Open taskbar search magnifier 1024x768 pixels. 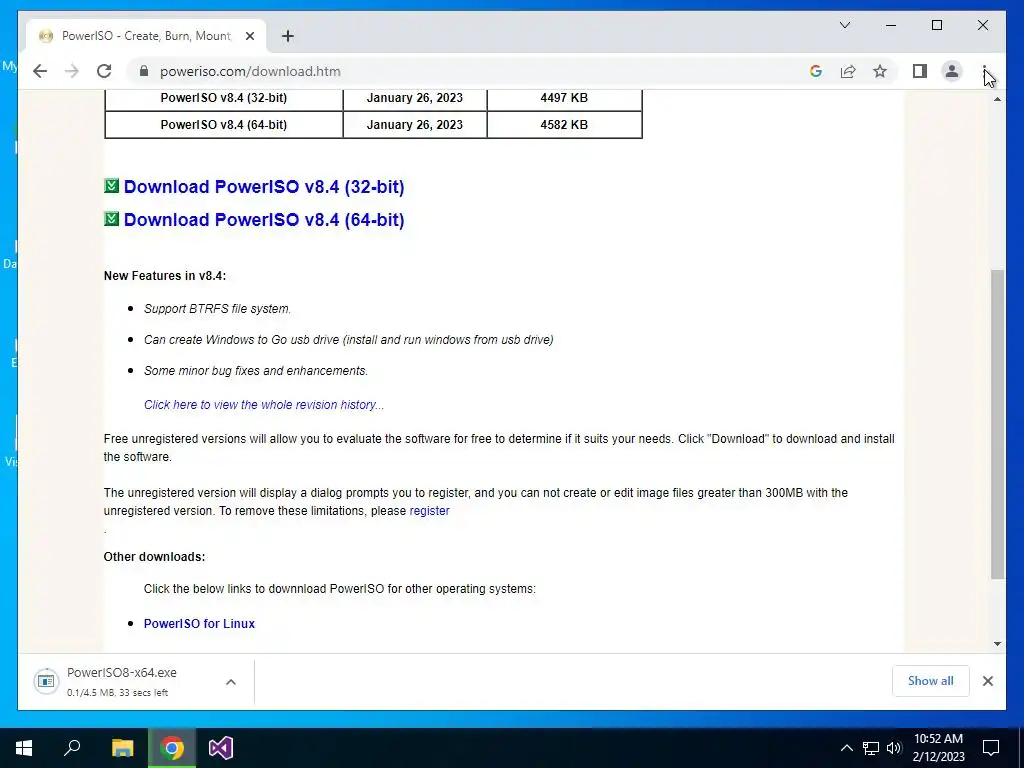click(x=72, y=748)
